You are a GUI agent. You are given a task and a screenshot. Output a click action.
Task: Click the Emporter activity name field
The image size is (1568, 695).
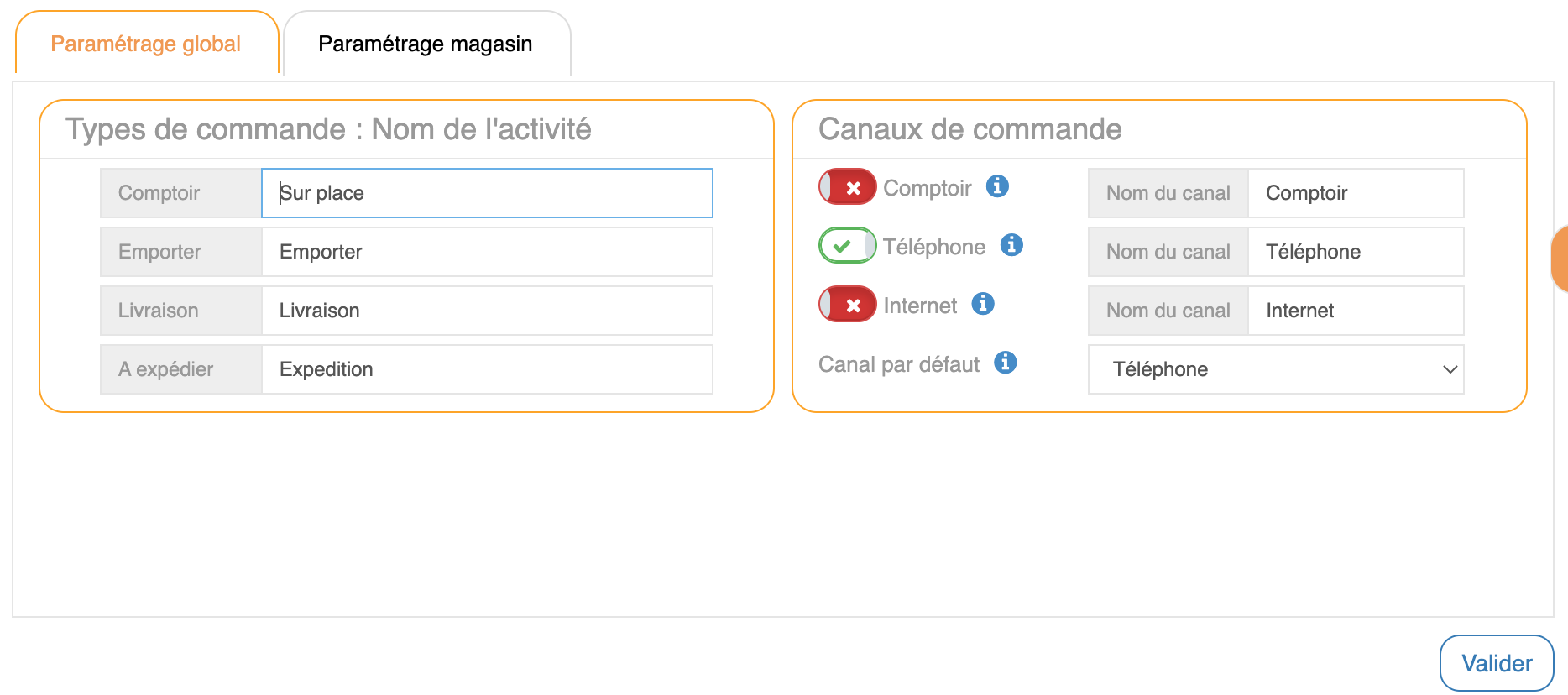[487, 252]
